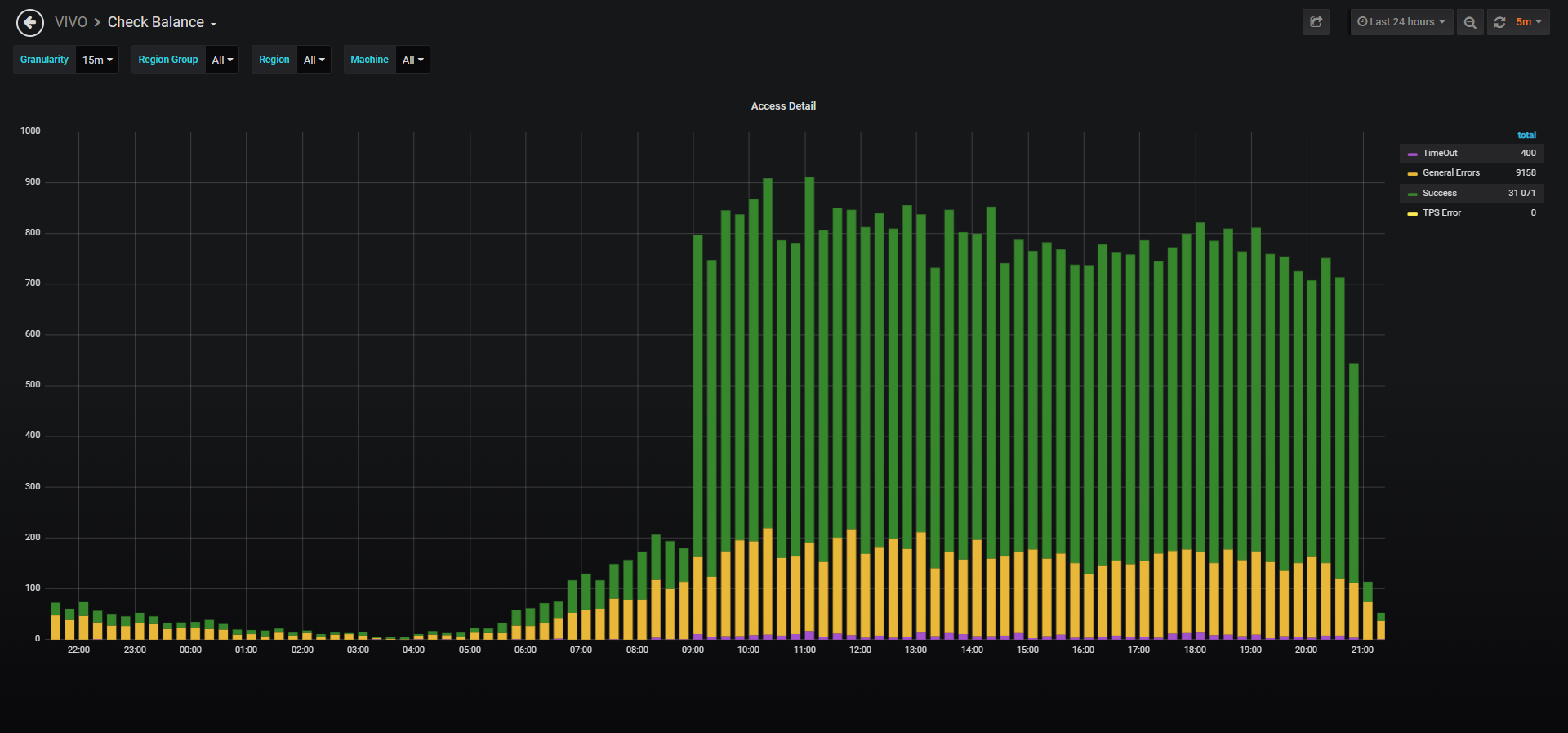This screenshot has width=1568, height=733.
Task: Open the 5m refresh interval dropdown
Action: pyautogui.click(x=1529, y=22)
